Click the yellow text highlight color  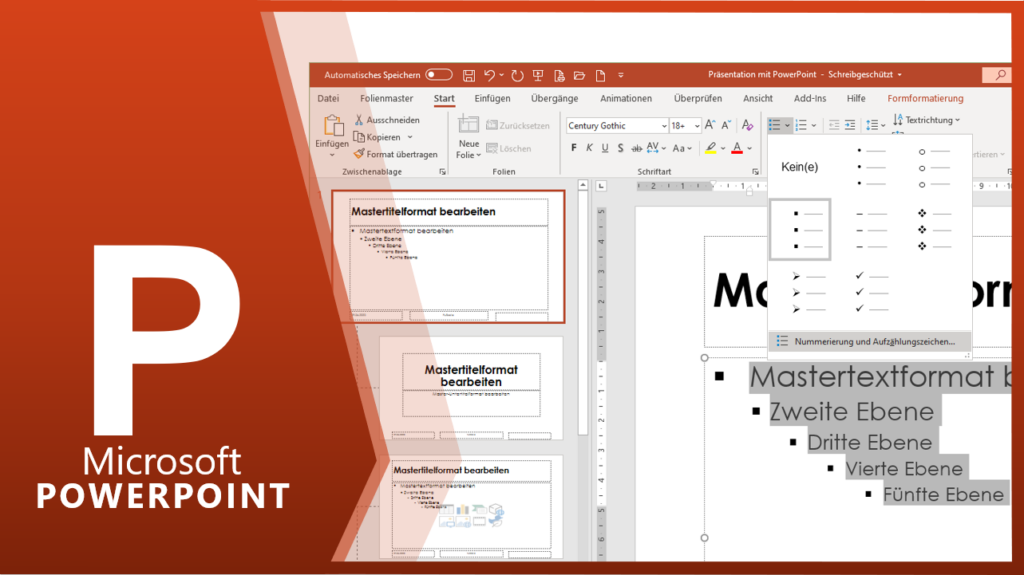711,148
